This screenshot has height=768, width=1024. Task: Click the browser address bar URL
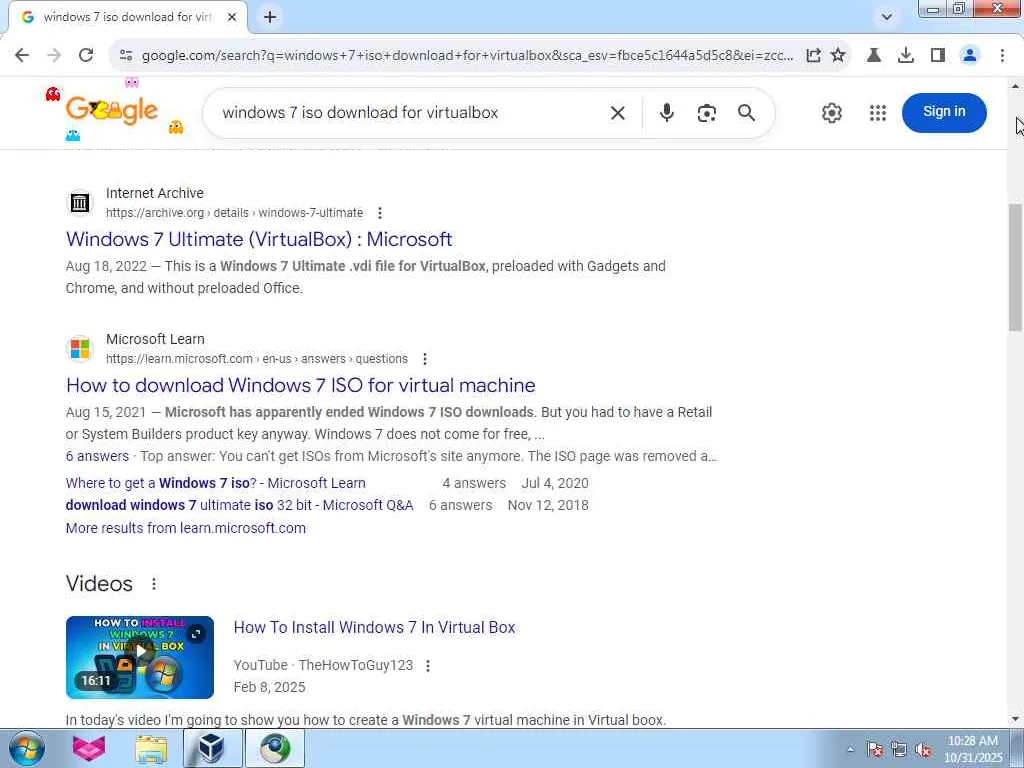(x=467, y=56)
